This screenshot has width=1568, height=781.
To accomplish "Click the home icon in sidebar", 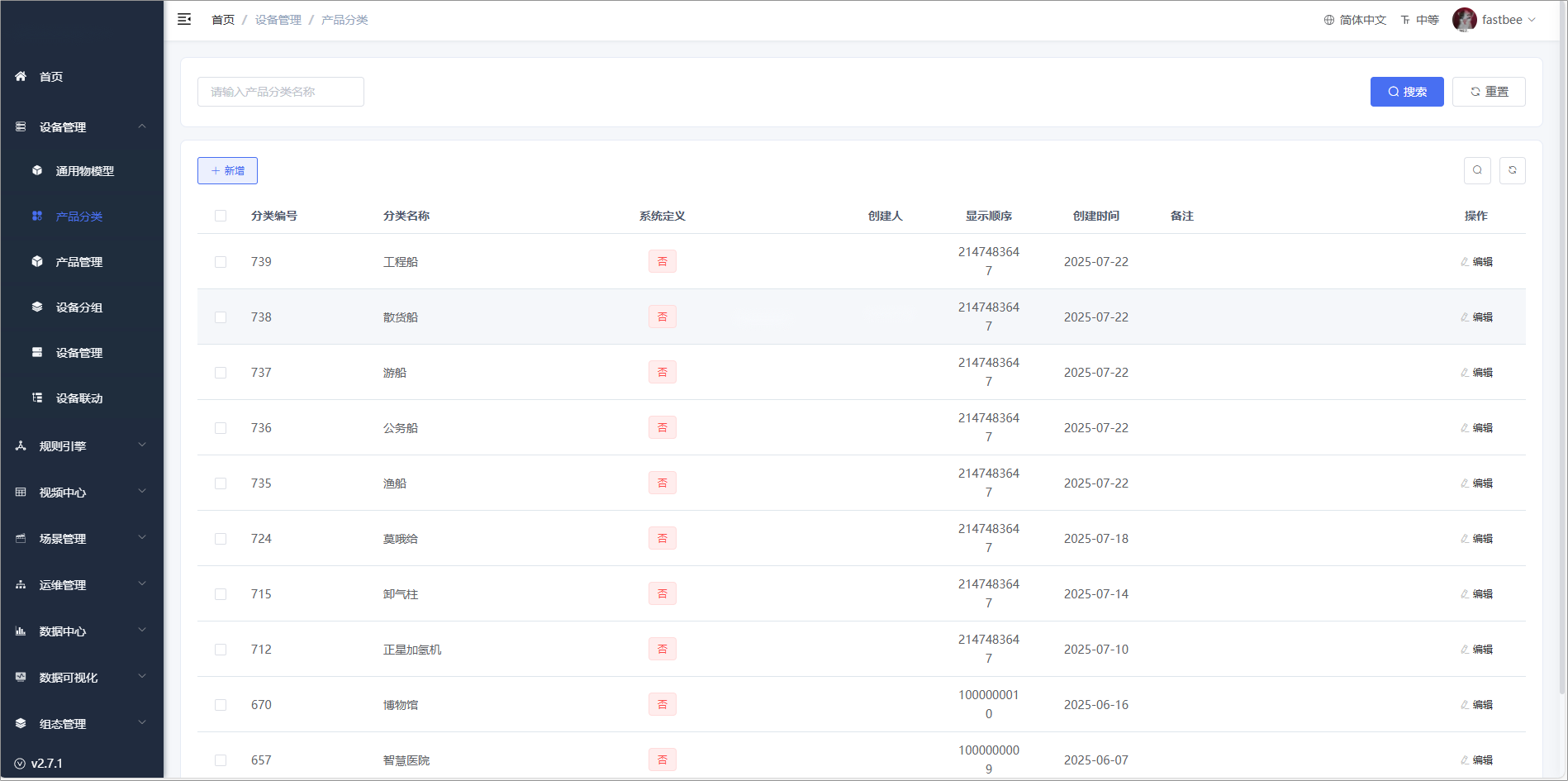I will (21, 76).
